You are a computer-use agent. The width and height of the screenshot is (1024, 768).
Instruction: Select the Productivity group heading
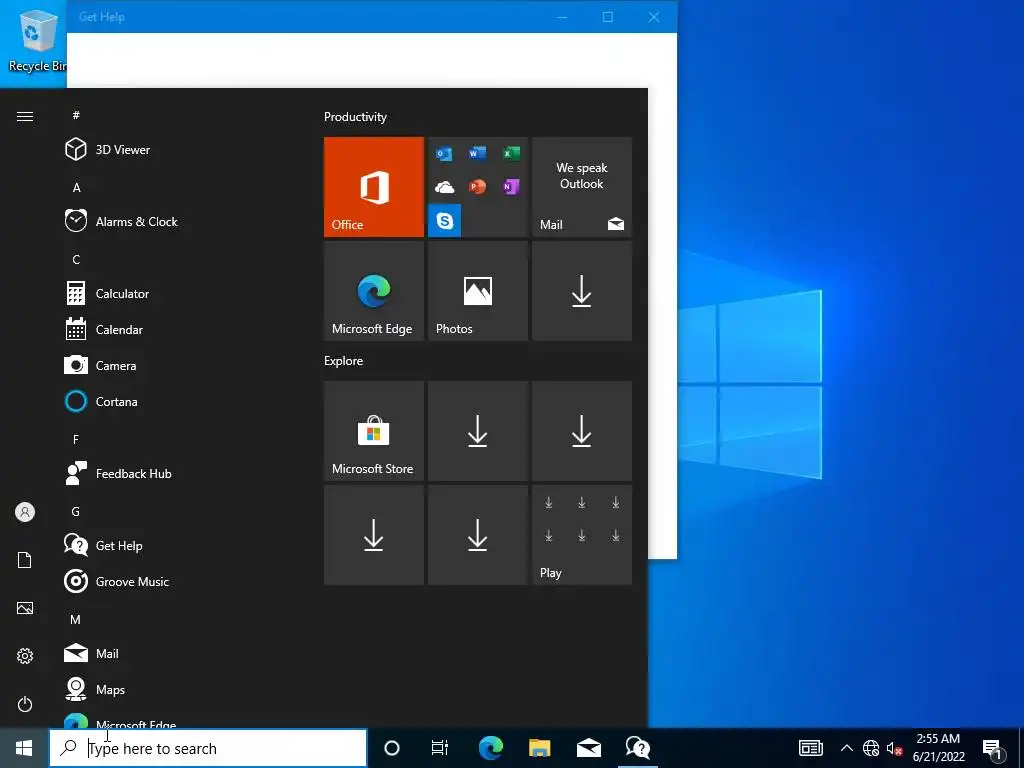pyautogui.click(x=355, y=117)
